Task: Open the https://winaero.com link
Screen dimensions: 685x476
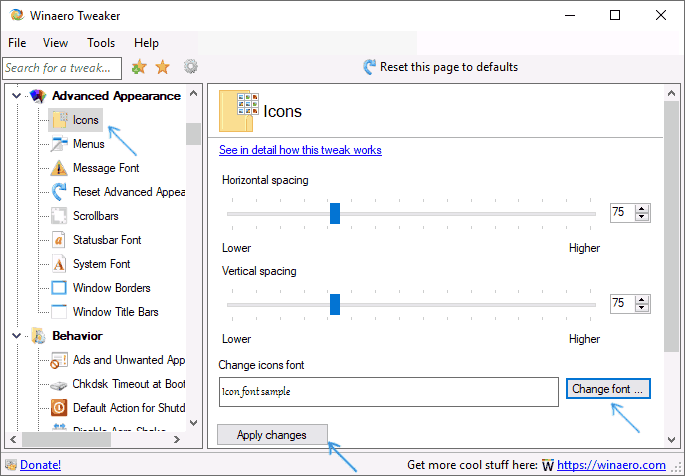Action: [611, 465]
